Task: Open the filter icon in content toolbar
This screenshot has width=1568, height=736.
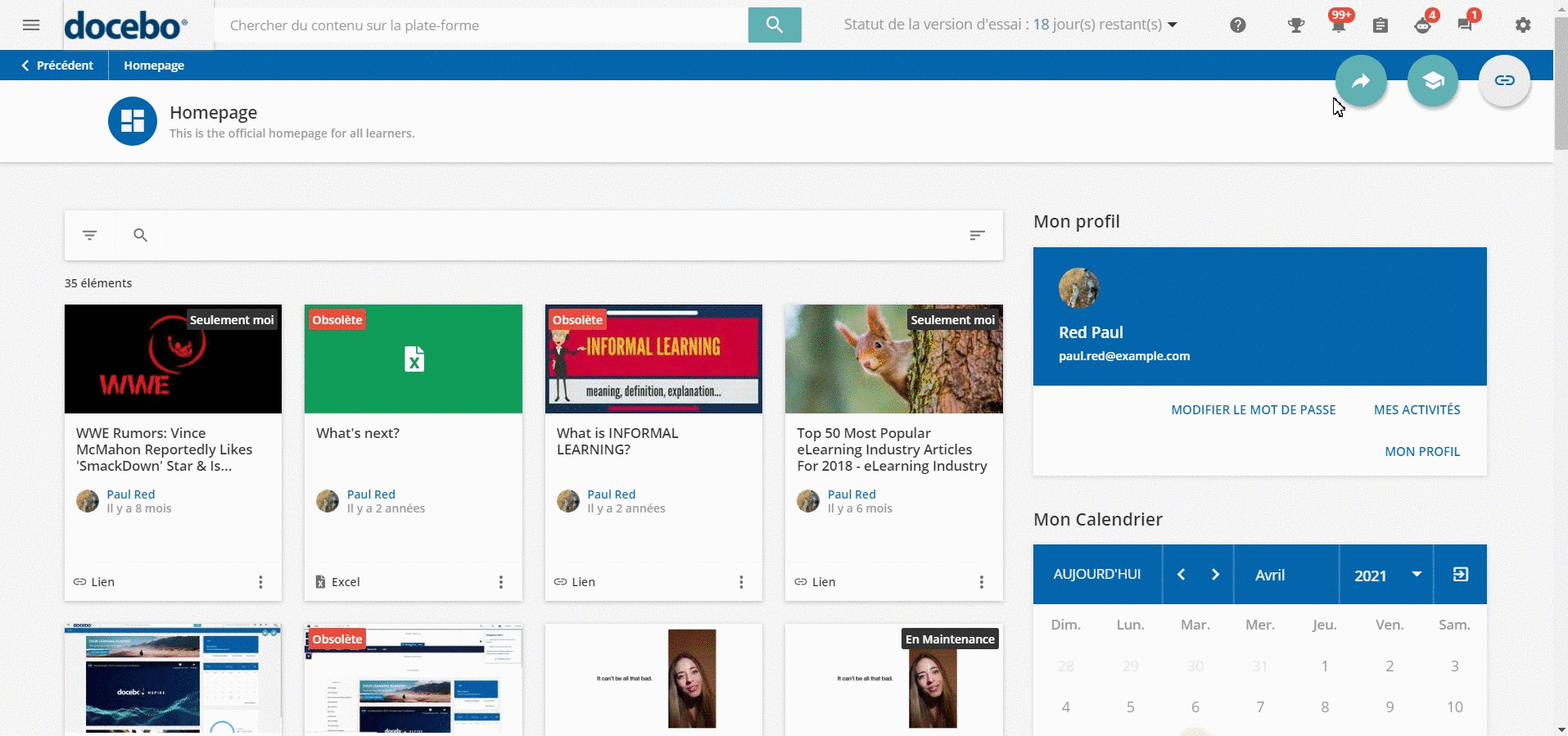Action: tap(90, 236)
